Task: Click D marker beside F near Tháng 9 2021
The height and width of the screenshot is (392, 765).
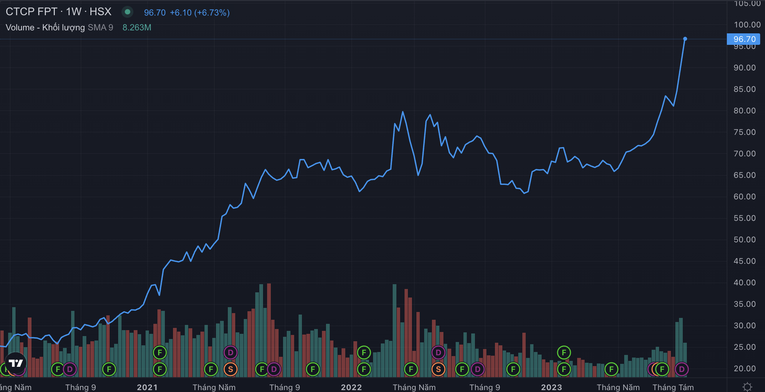Action: (274, 369)
